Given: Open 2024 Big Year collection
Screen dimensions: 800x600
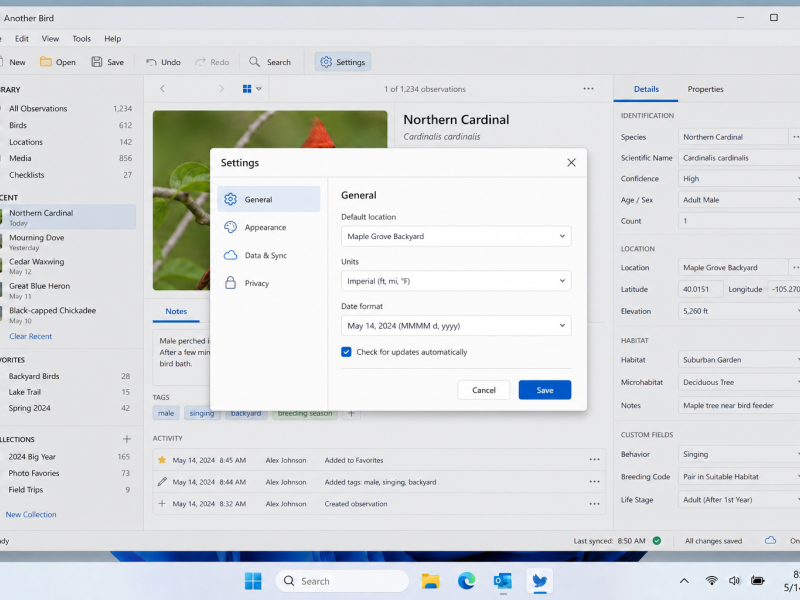Looking at the screenshot, I should [68, 457].
